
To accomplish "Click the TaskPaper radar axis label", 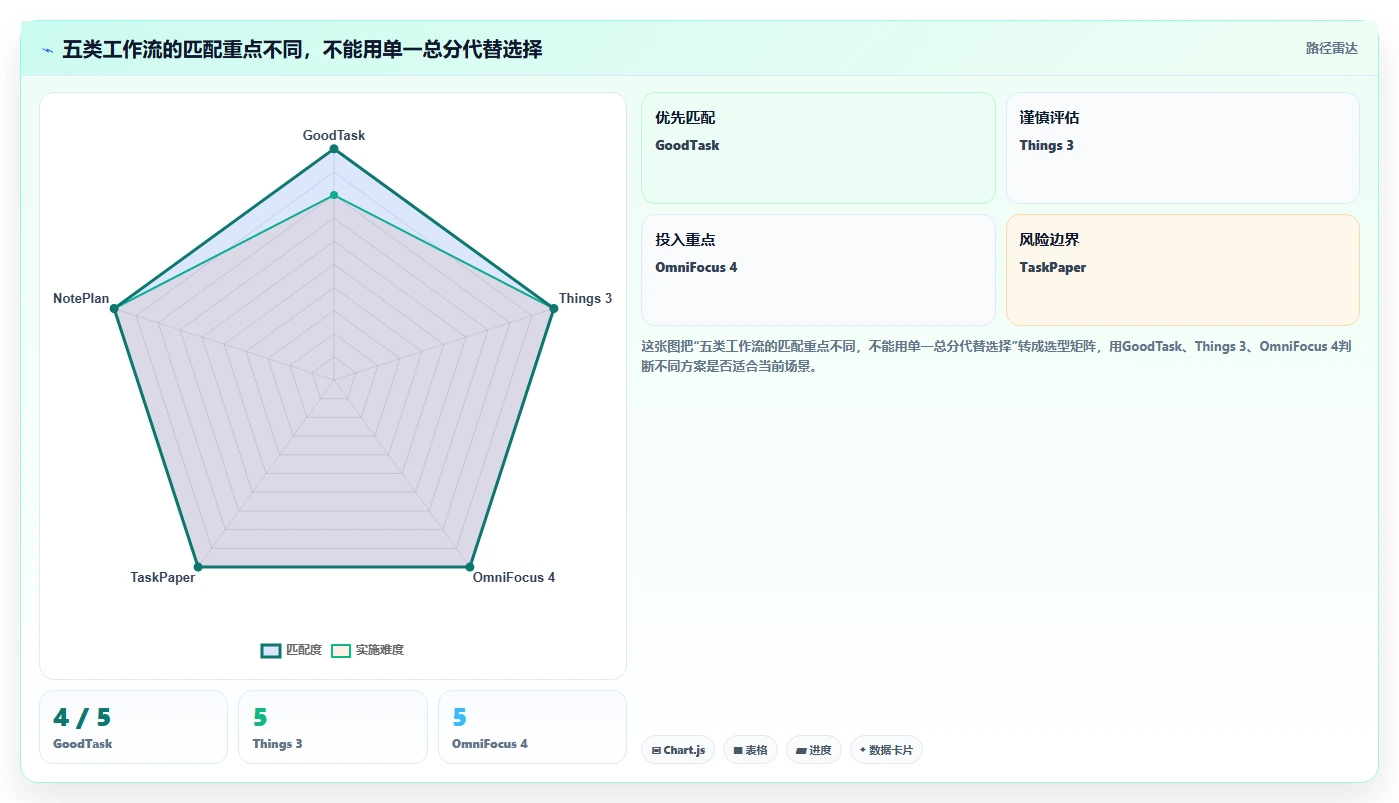I will (x=163, y=577).
